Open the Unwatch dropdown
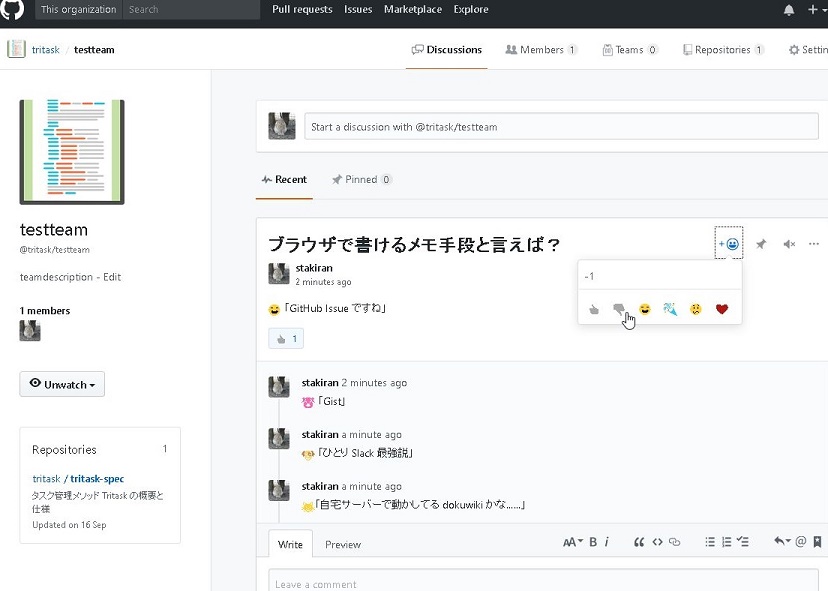 pyautogui.click(x=62, y=384)
